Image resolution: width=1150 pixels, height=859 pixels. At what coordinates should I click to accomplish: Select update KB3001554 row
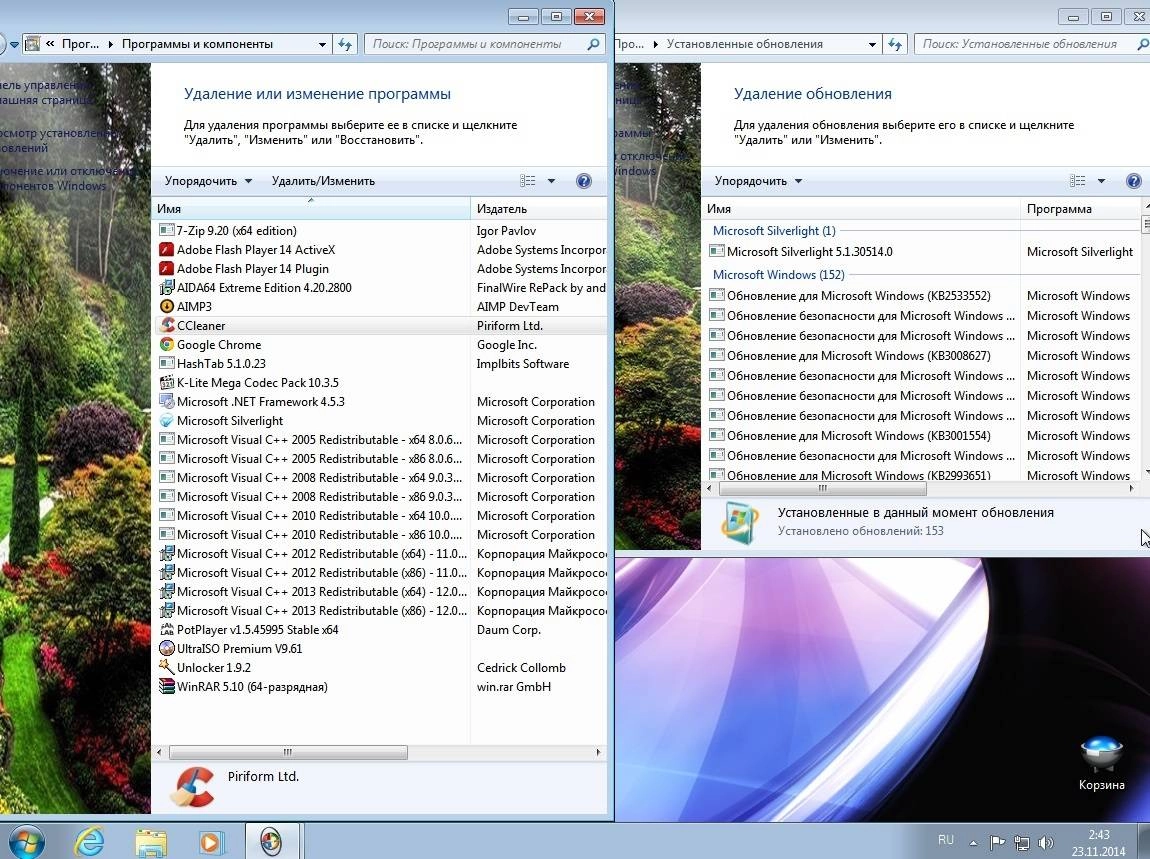(x=924, y=436)
